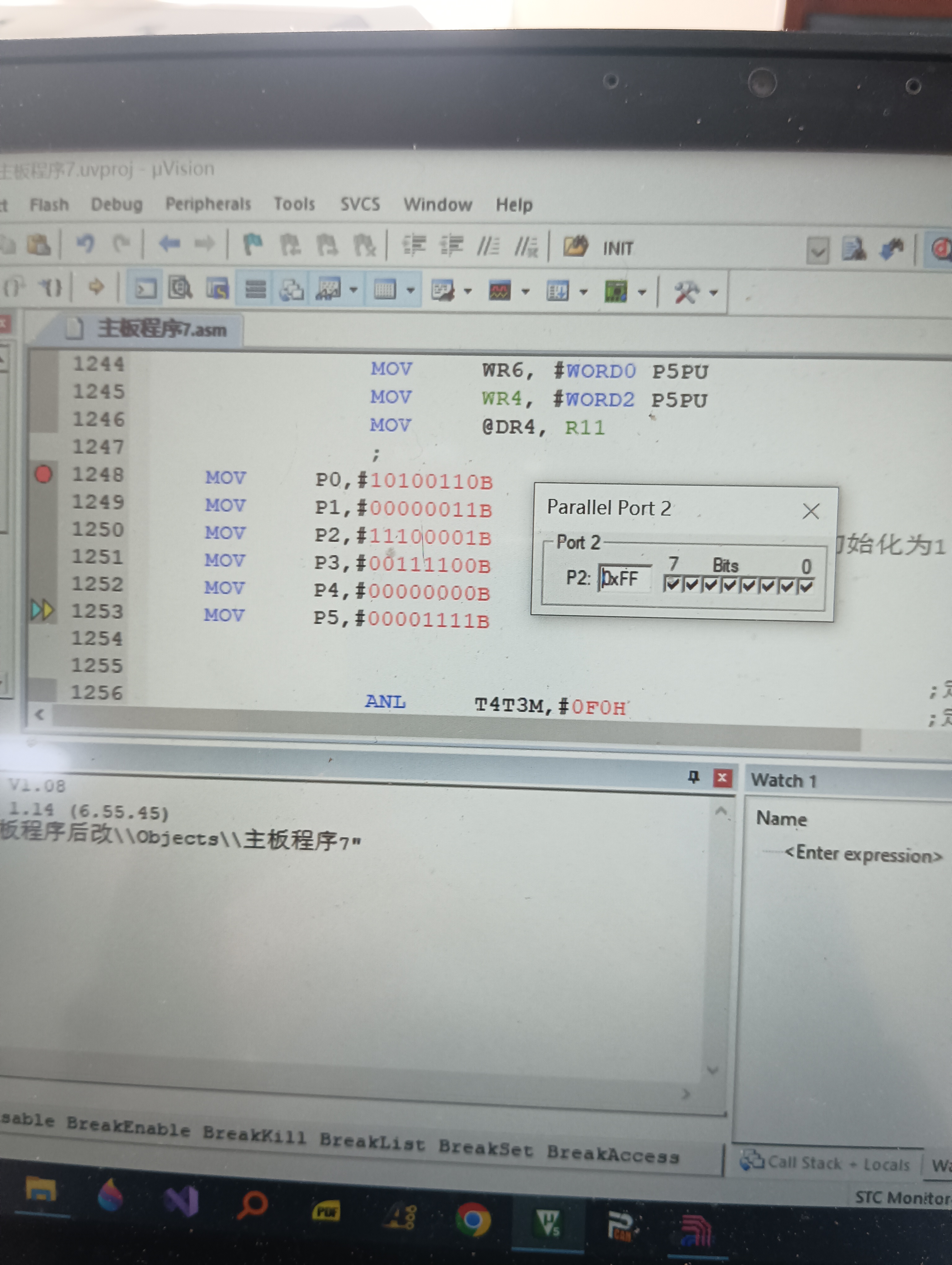Toggle the Command Window icon
Screen dimensions: 952x1265
pos(145,288)
